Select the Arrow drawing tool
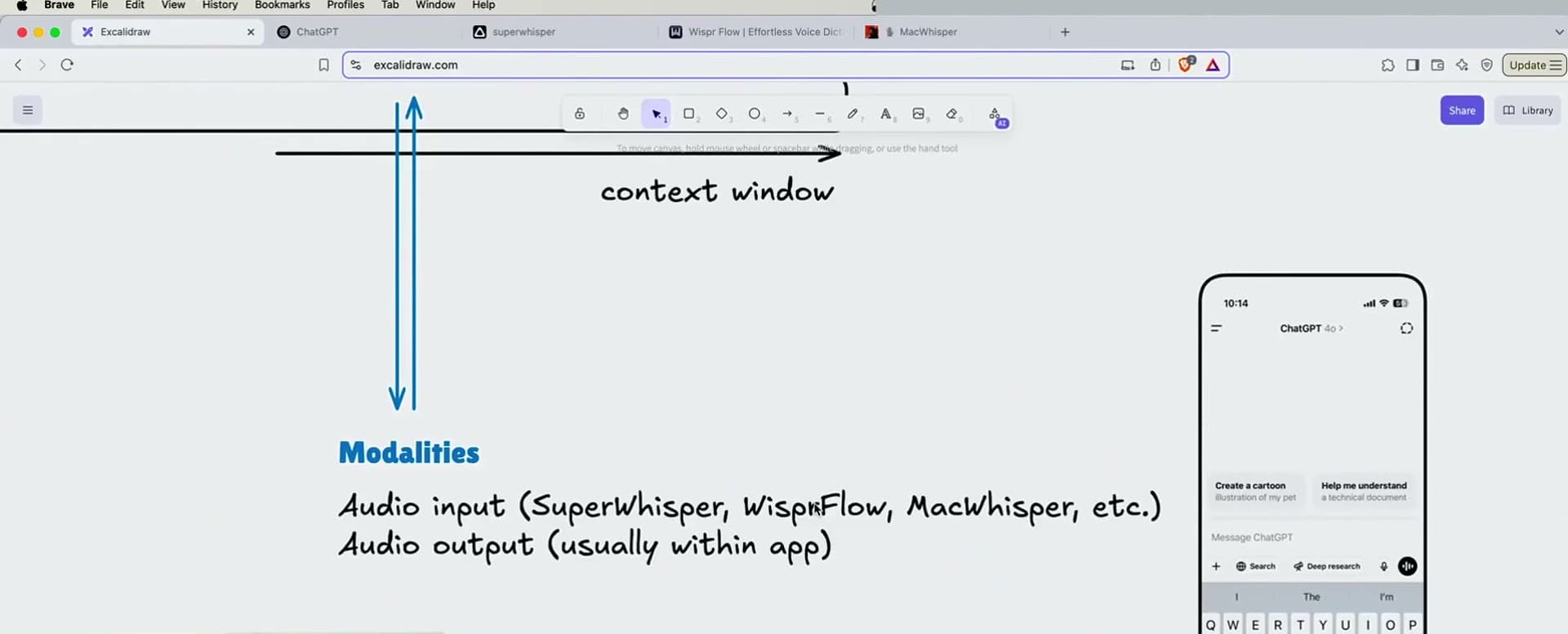The height and width of the screenshot is (634, 1568). [787, 114]
